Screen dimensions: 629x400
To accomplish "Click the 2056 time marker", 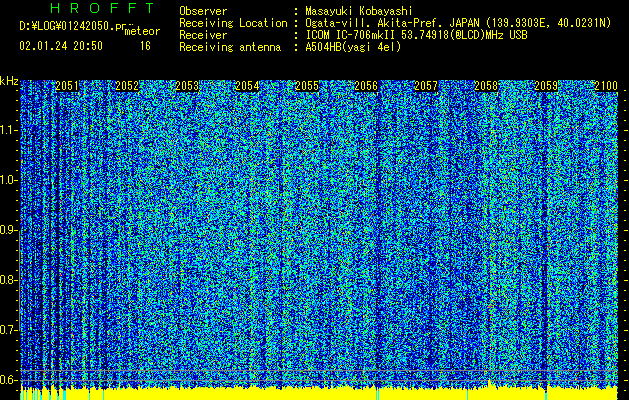I will point(366,86).
